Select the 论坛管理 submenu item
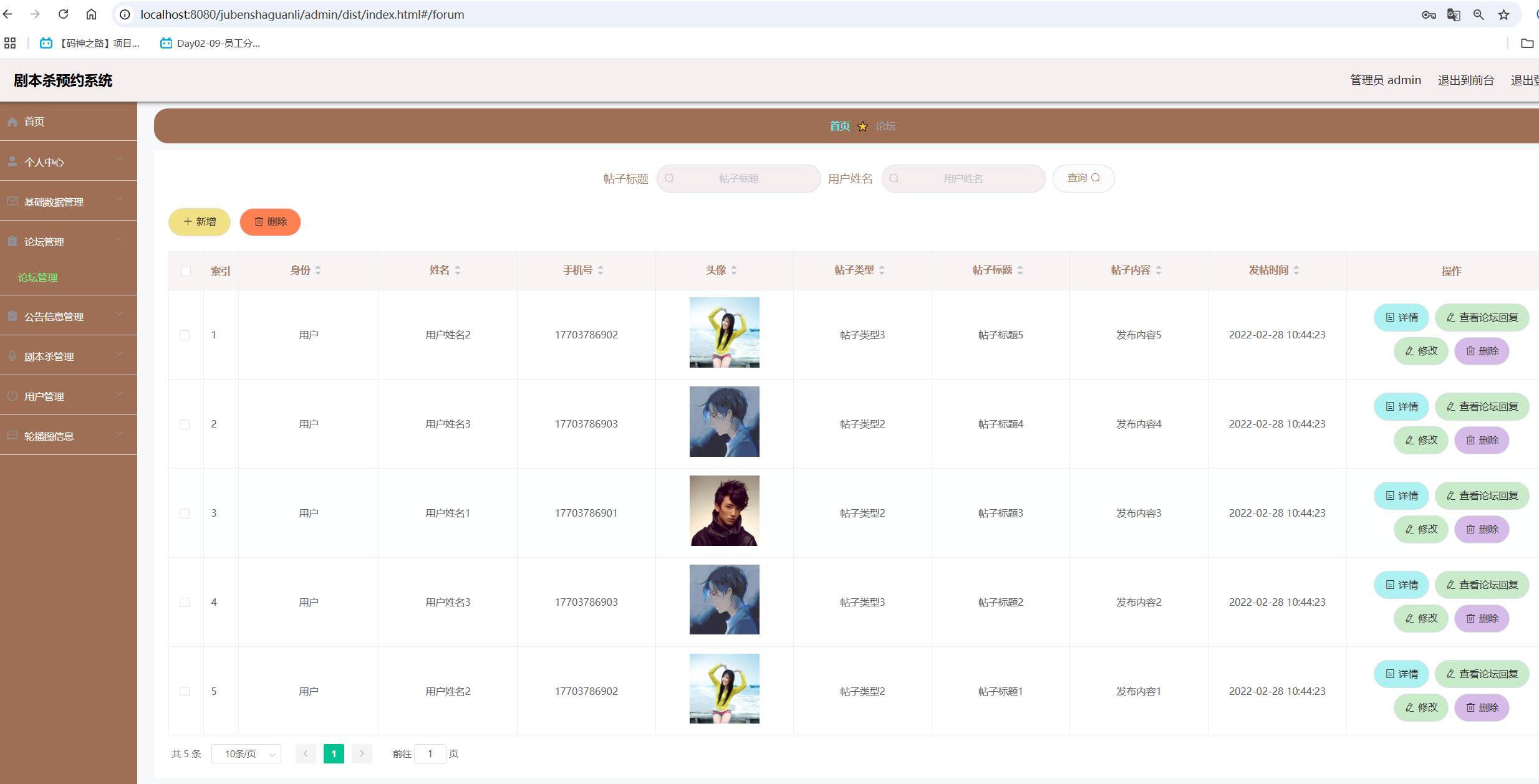This screenshot has height=784, width=1539. [x=38, y=277]
